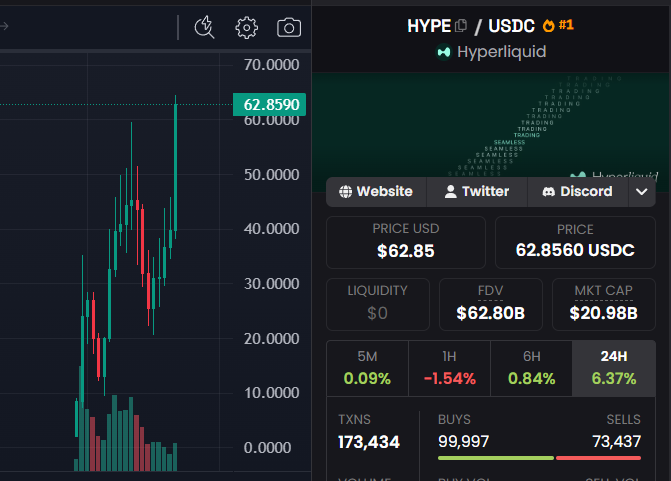
Task: Click the Hyperliquid logo icon
Action: pyautogui.click(x=444, y=52)
